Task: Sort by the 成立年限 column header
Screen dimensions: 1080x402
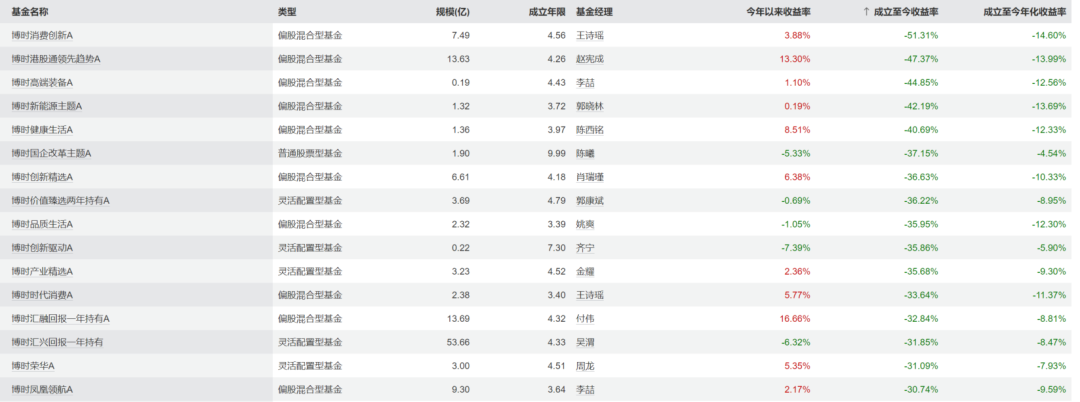Action: tap(547, 12)
